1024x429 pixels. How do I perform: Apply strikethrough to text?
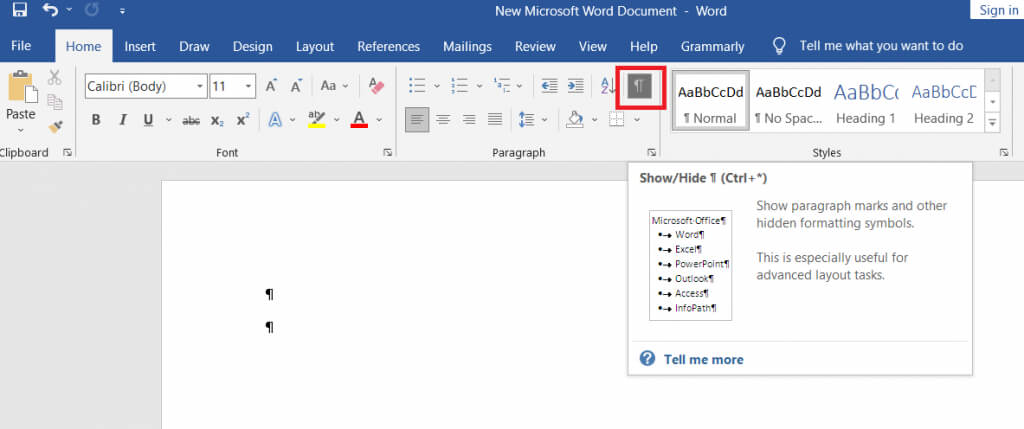point(191,120)
